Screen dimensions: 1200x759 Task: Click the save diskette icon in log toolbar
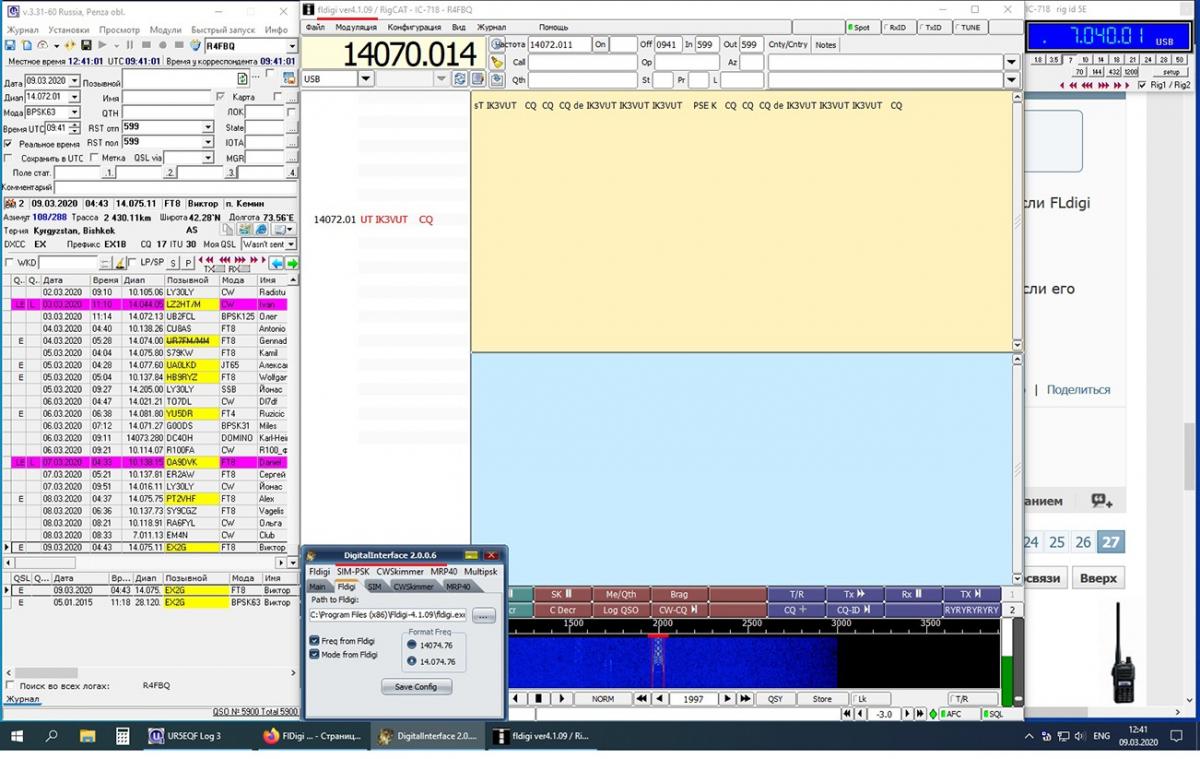pyautogui.click(x=10, y=46)
